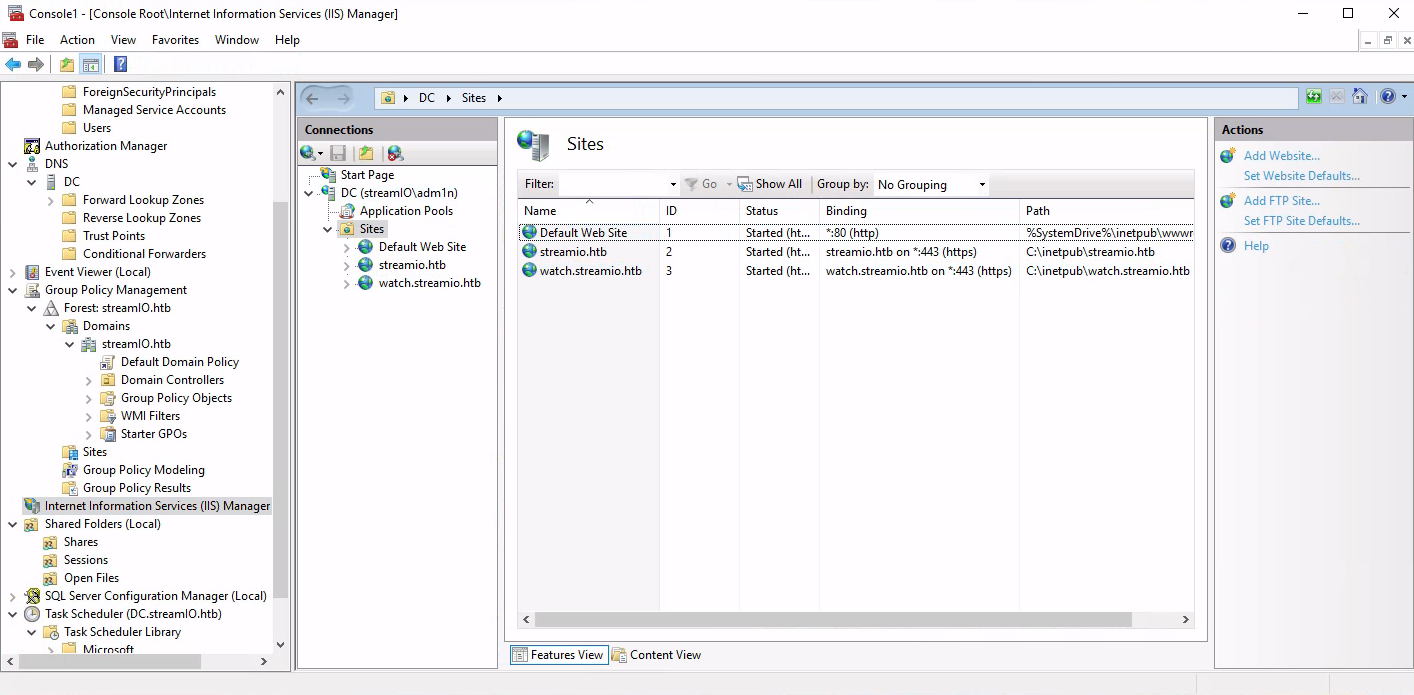
Task: Click the Open Files node under Shared Folders
Action: coord(91,578)
